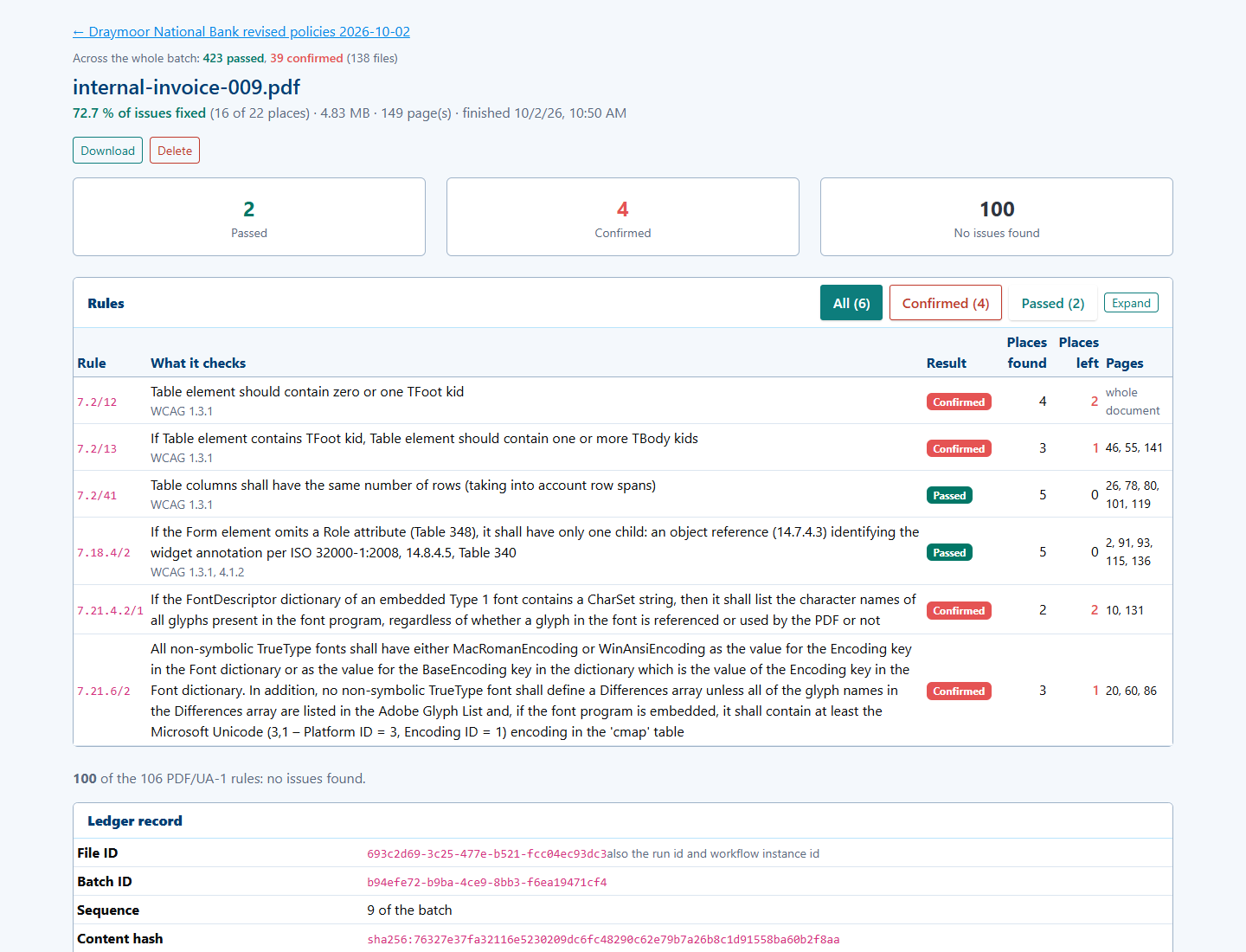Click the 'Ledger record' heading
This screenshot has width=1246, height=952.
135,821
